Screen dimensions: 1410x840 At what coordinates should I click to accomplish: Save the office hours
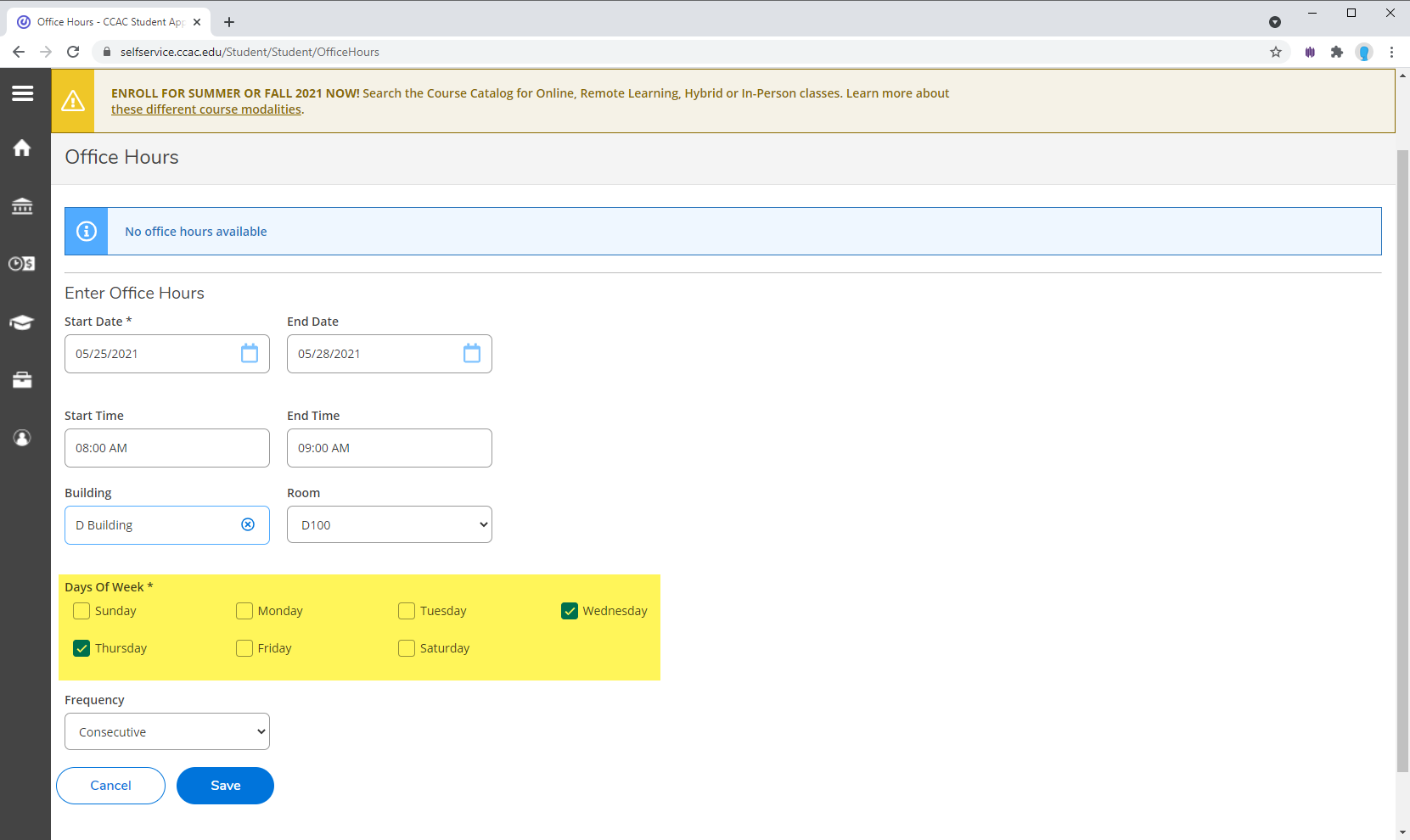tap(225, 786)
